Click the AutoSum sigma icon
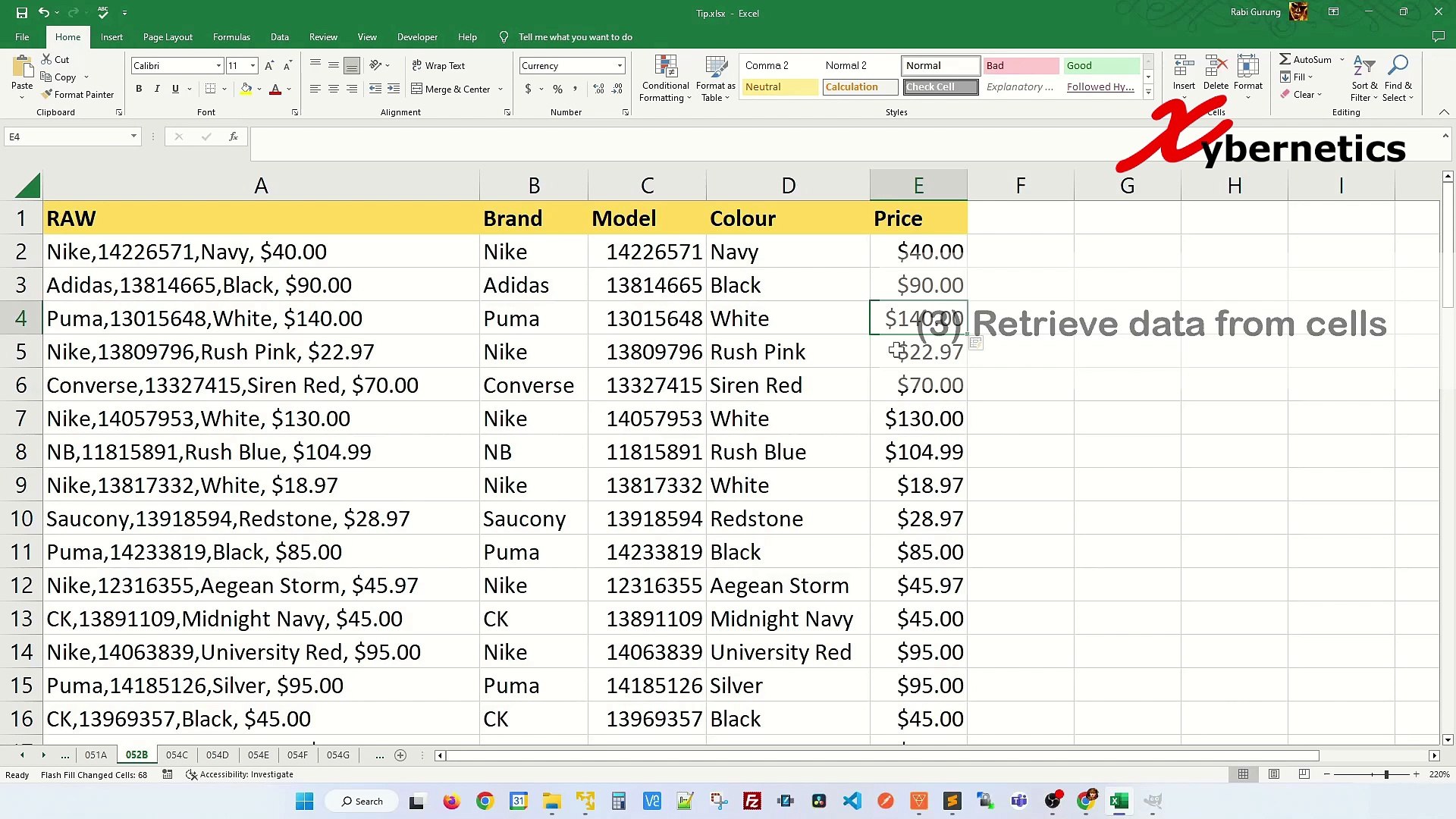The height and width of the screenshot is (819, 1456). [x=1285, y=59]
